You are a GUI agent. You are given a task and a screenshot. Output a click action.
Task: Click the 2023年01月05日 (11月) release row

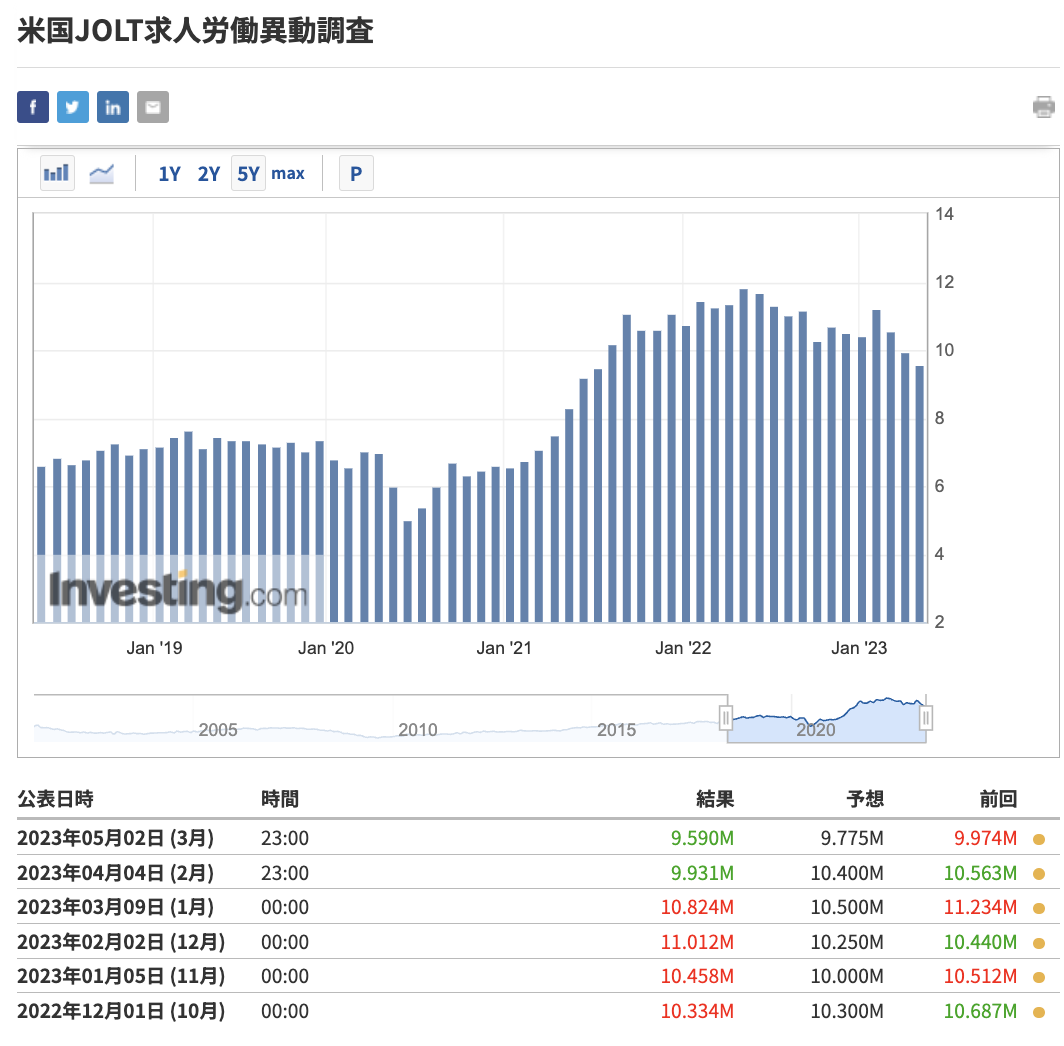coord(538,976)
